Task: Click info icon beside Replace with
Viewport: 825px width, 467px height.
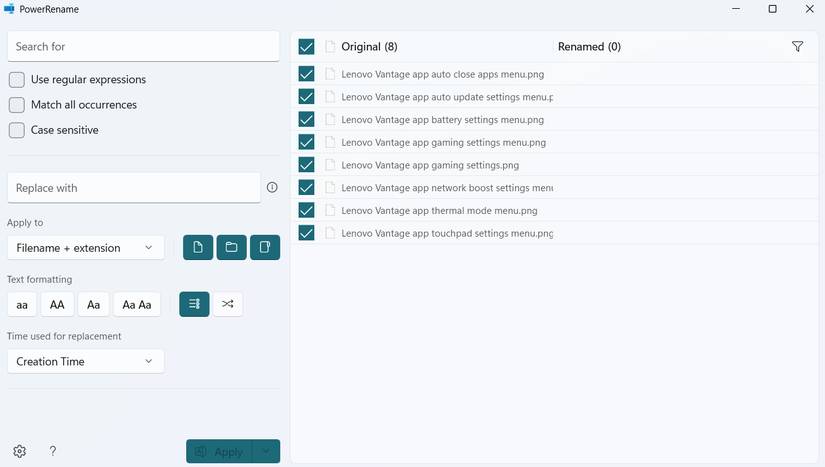Action: [272, 187]
